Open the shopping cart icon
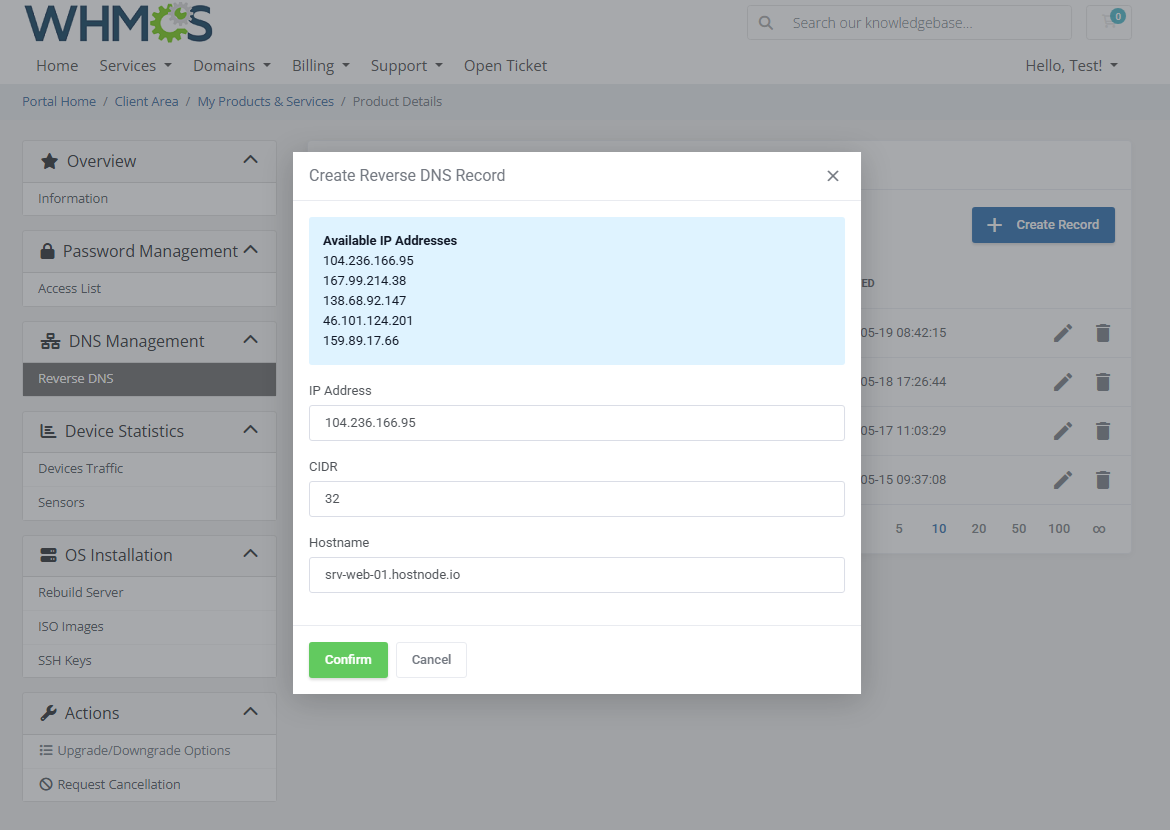Image resolution: width=1170 pixels, height=830 pixels. click(1109, 22)
